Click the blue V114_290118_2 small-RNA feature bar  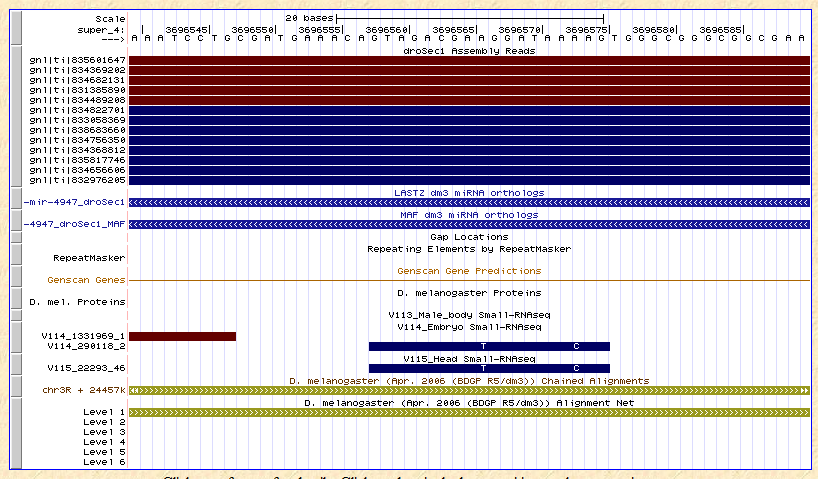[489, 346]
